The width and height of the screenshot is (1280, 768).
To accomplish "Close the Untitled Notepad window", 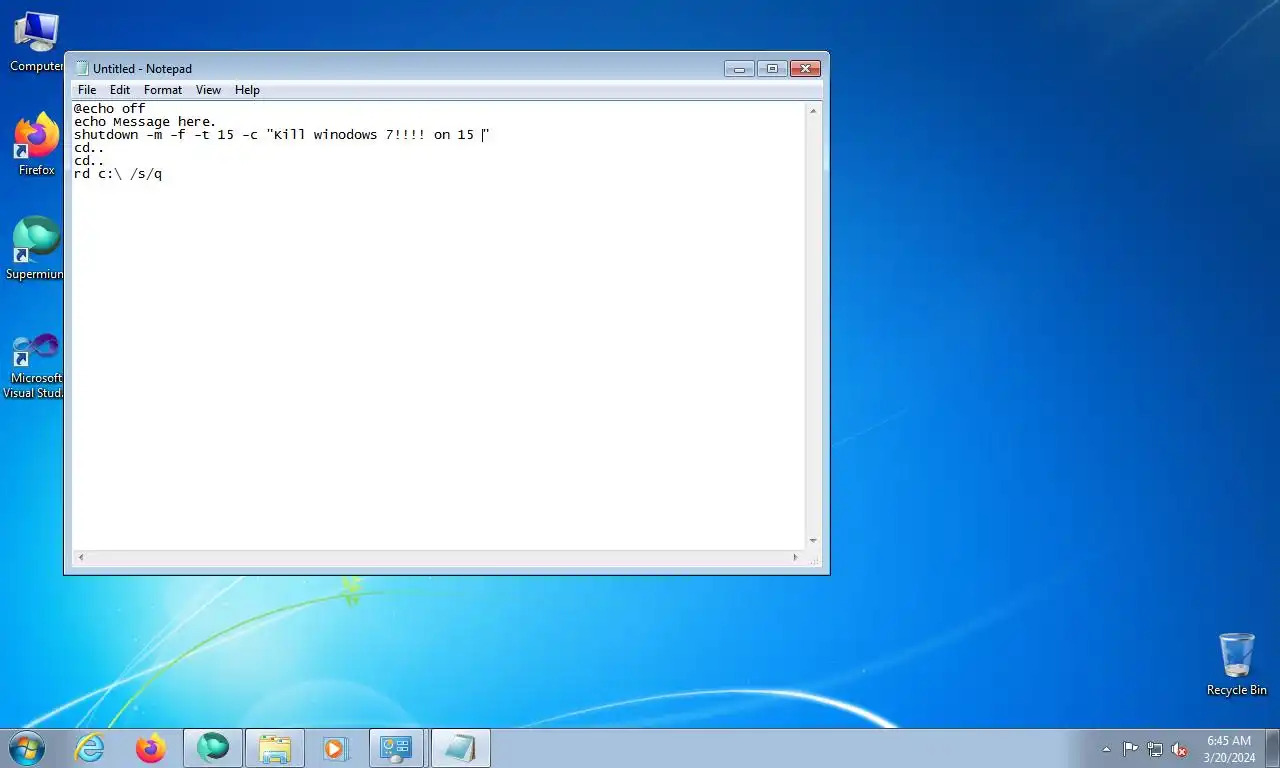I will [805, 68].
